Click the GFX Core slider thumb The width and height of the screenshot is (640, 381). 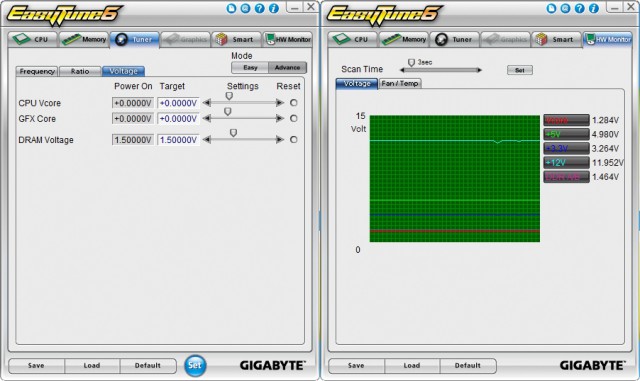point(228,111)
